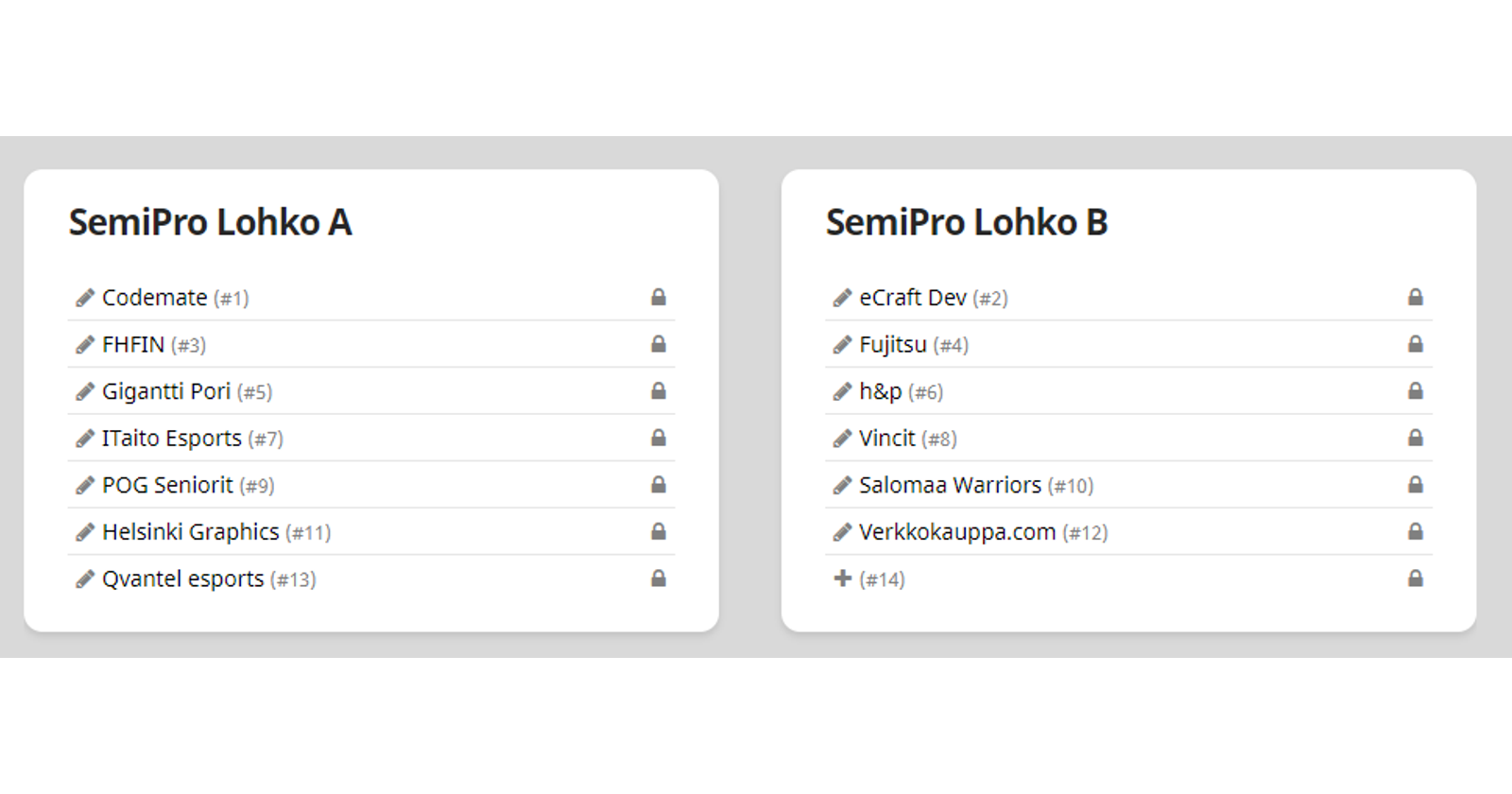The image size is (1512, 794).
Task: Click the SemiPro Lohko B heading
Action: [x=966, y=223]
